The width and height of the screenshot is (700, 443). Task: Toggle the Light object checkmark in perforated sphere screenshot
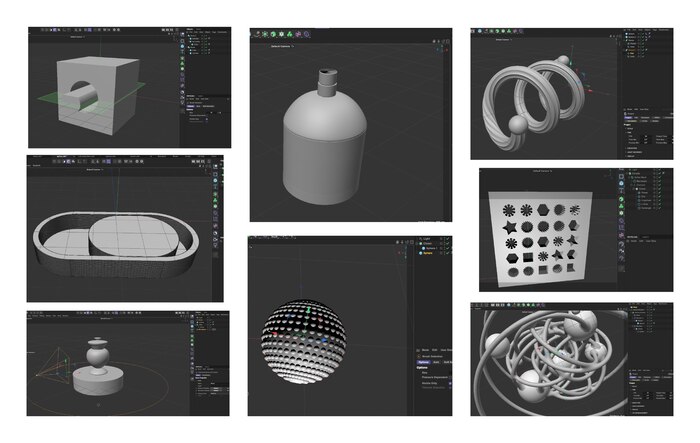(447, 238)
